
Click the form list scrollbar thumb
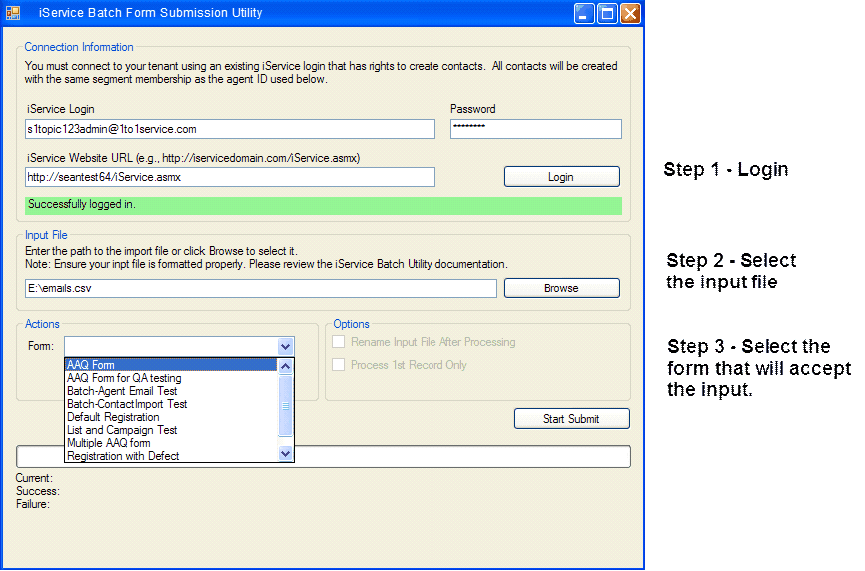(x=285, y=406)
